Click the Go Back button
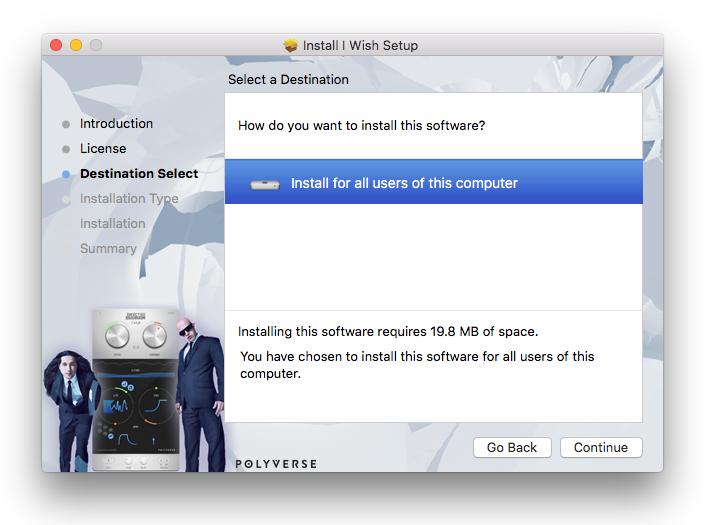709x525 pixels. pyautogui.click(x=512, y=447)
